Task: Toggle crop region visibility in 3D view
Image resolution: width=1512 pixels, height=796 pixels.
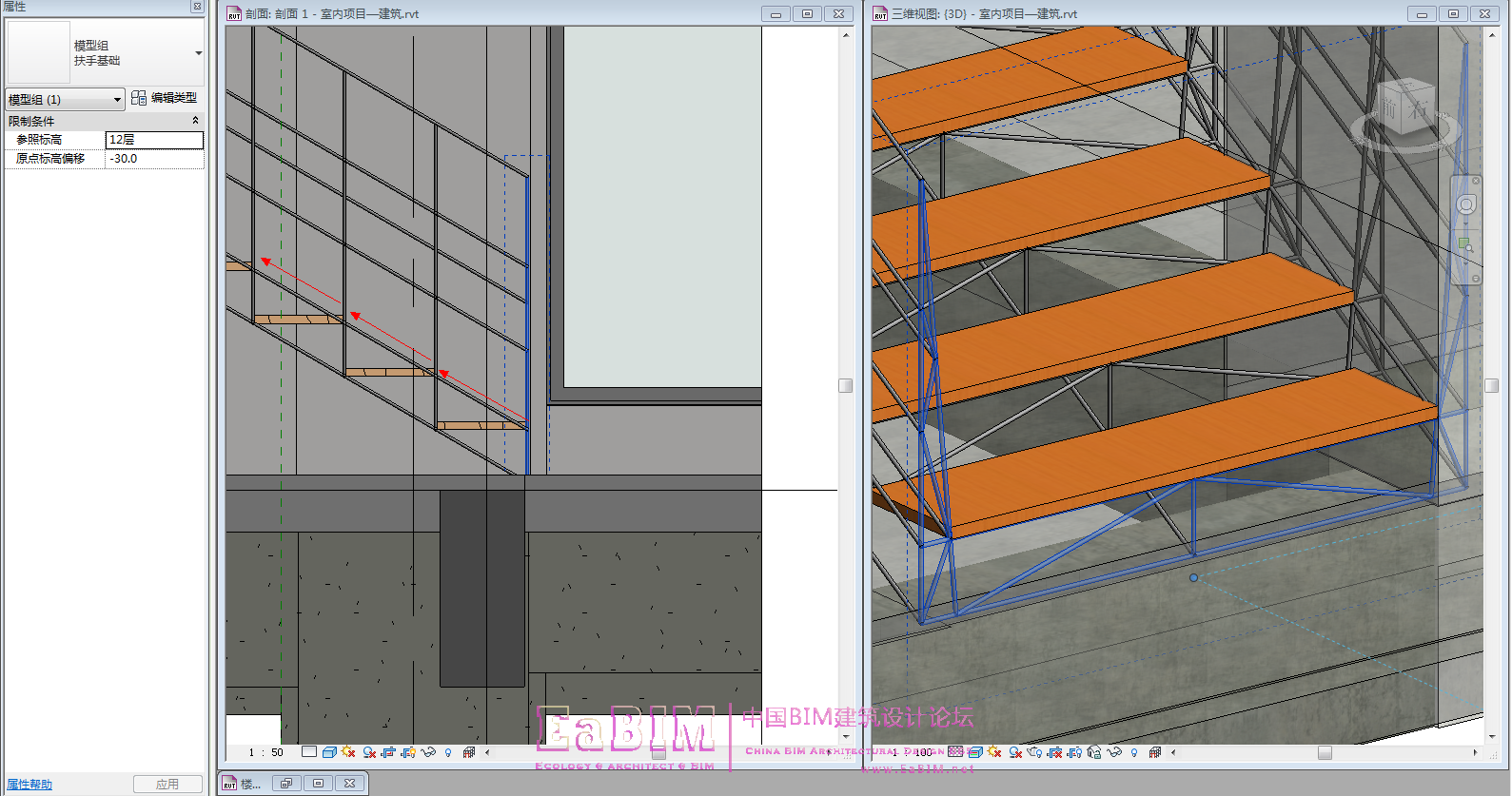Action: pos(1074,752)
